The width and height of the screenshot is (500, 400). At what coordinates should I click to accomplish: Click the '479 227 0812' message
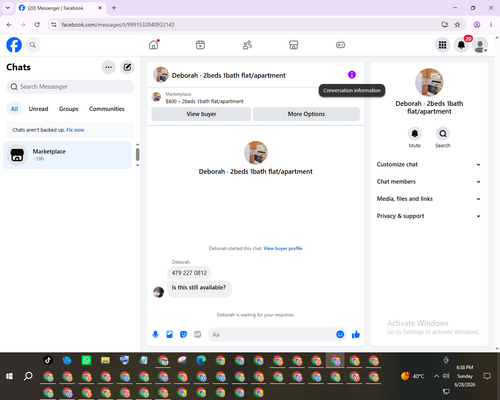[189, 273]
